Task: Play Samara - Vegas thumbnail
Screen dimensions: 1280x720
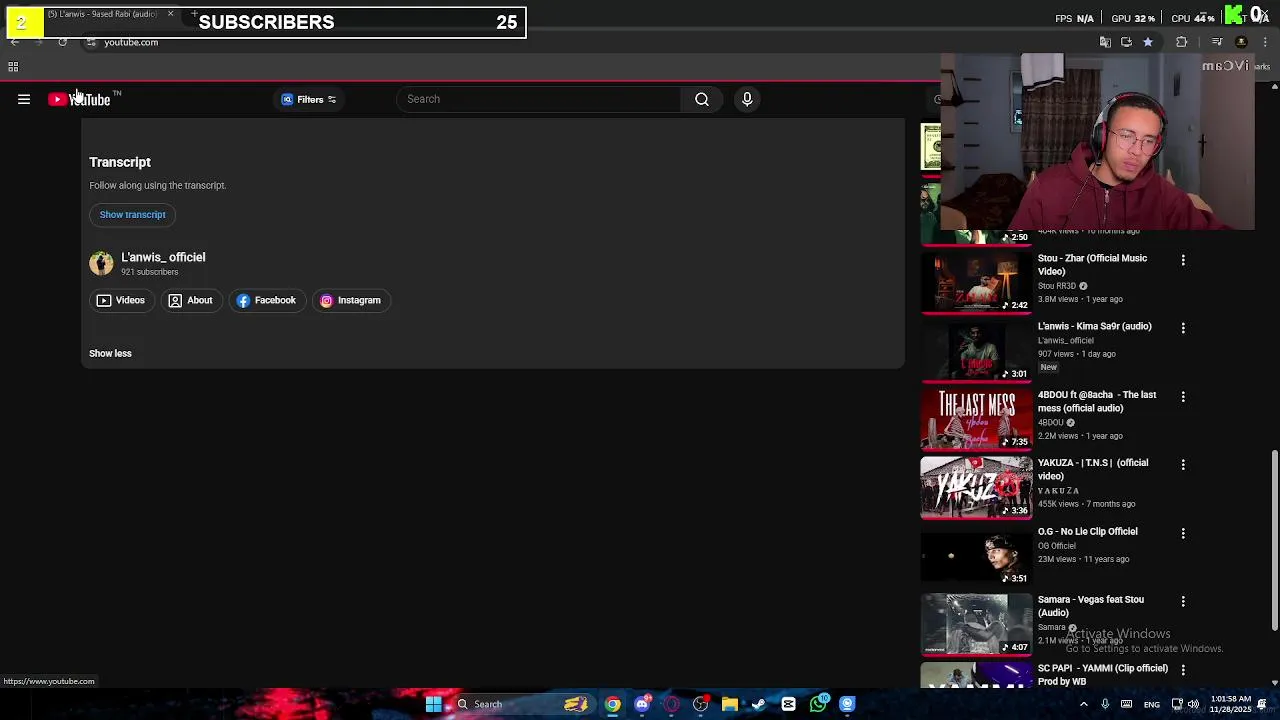Action: click(976, 624)
